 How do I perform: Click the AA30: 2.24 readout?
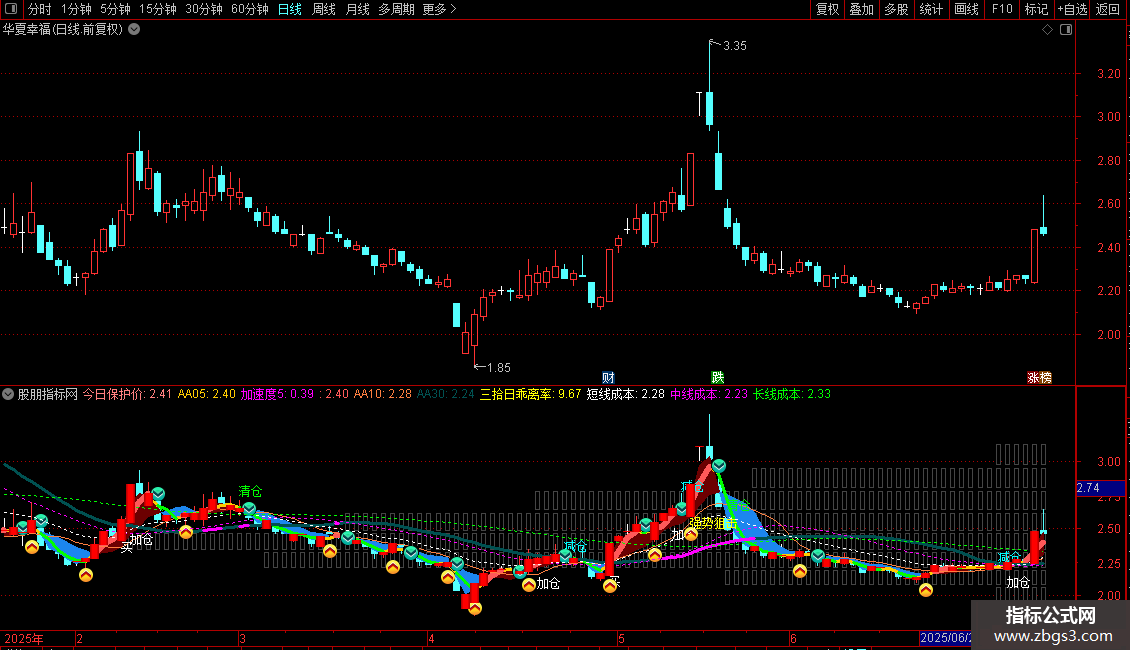pyautogui.click(x=446, y=394)
